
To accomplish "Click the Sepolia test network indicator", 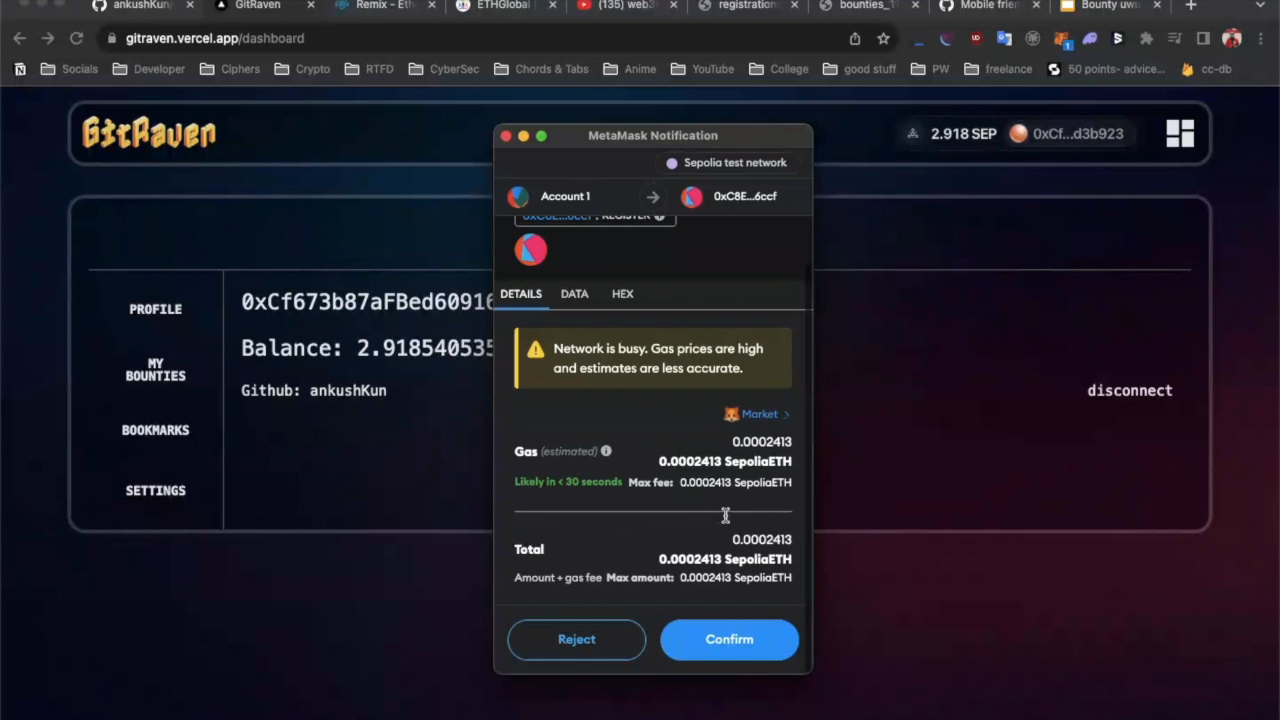I will pos(727,163).
